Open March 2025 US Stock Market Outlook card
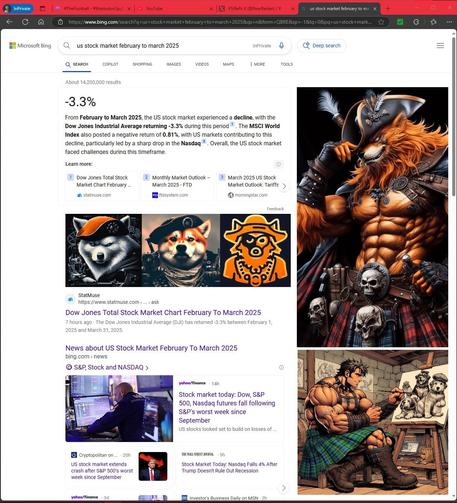Image resolution: width=457 pixels, height=503 pixels. [248, 186]
